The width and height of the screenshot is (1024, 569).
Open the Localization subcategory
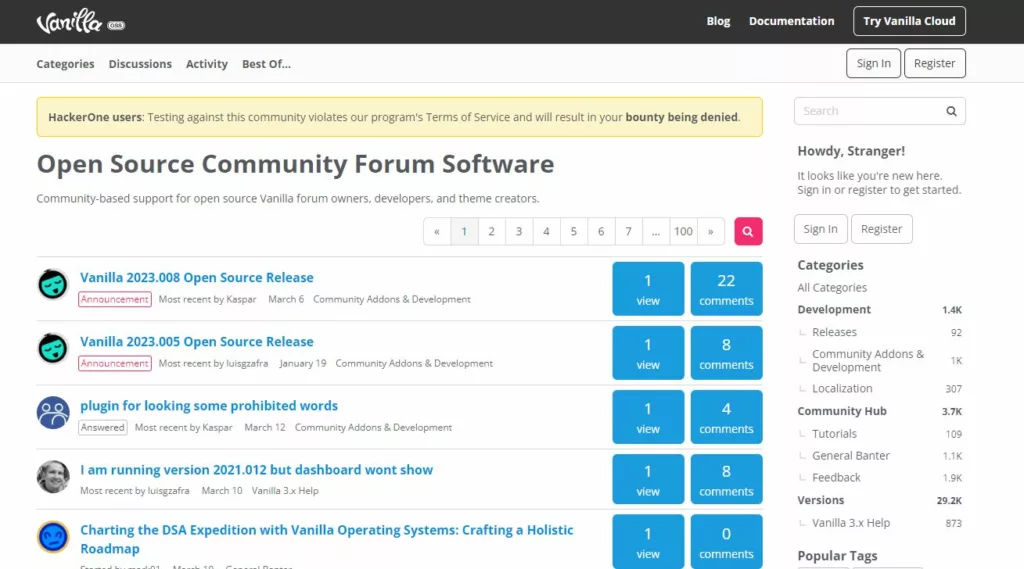tap(842, 389)
